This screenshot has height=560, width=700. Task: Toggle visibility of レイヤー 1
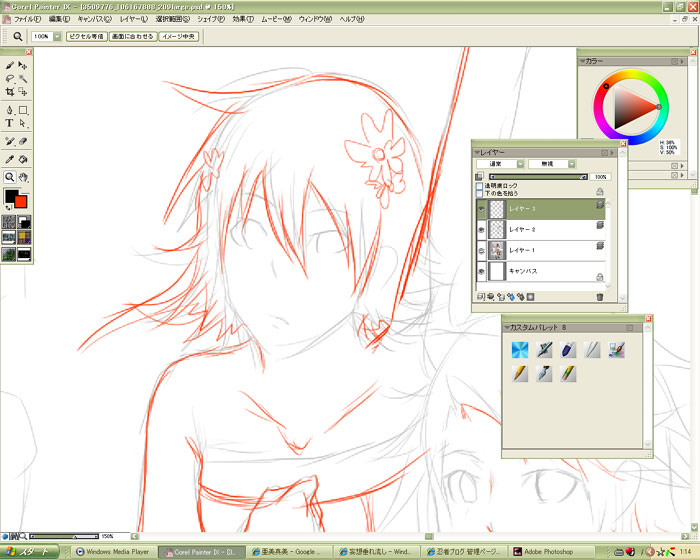point(481,251)
